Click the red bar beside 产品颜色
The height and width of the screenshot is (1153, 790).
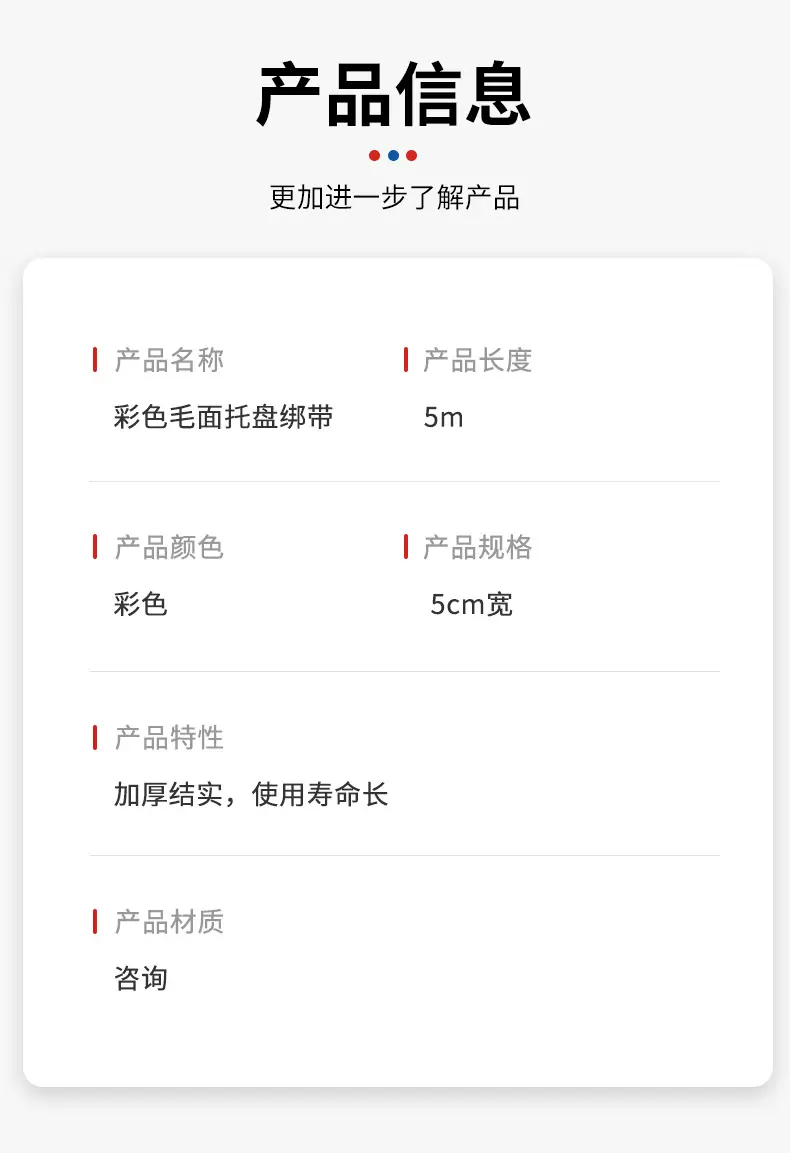(95, 546)
